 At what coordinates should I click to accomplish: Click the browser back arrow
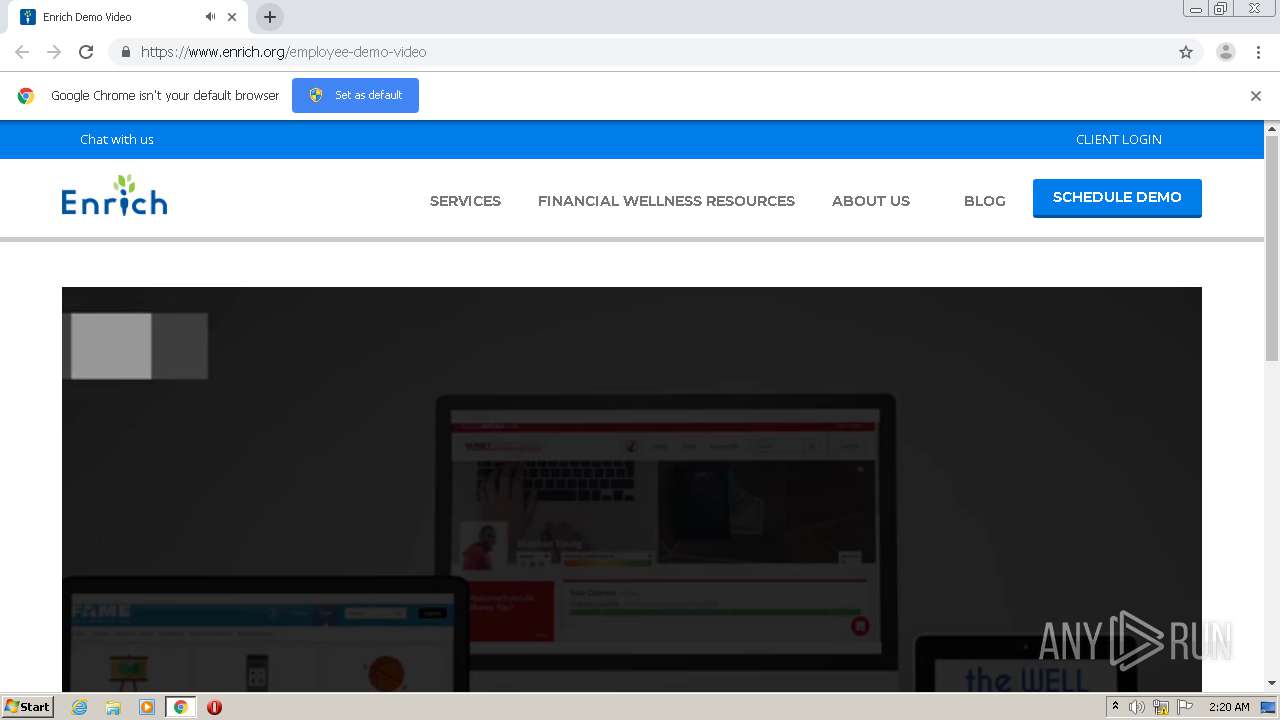click(x=22, y=52)
